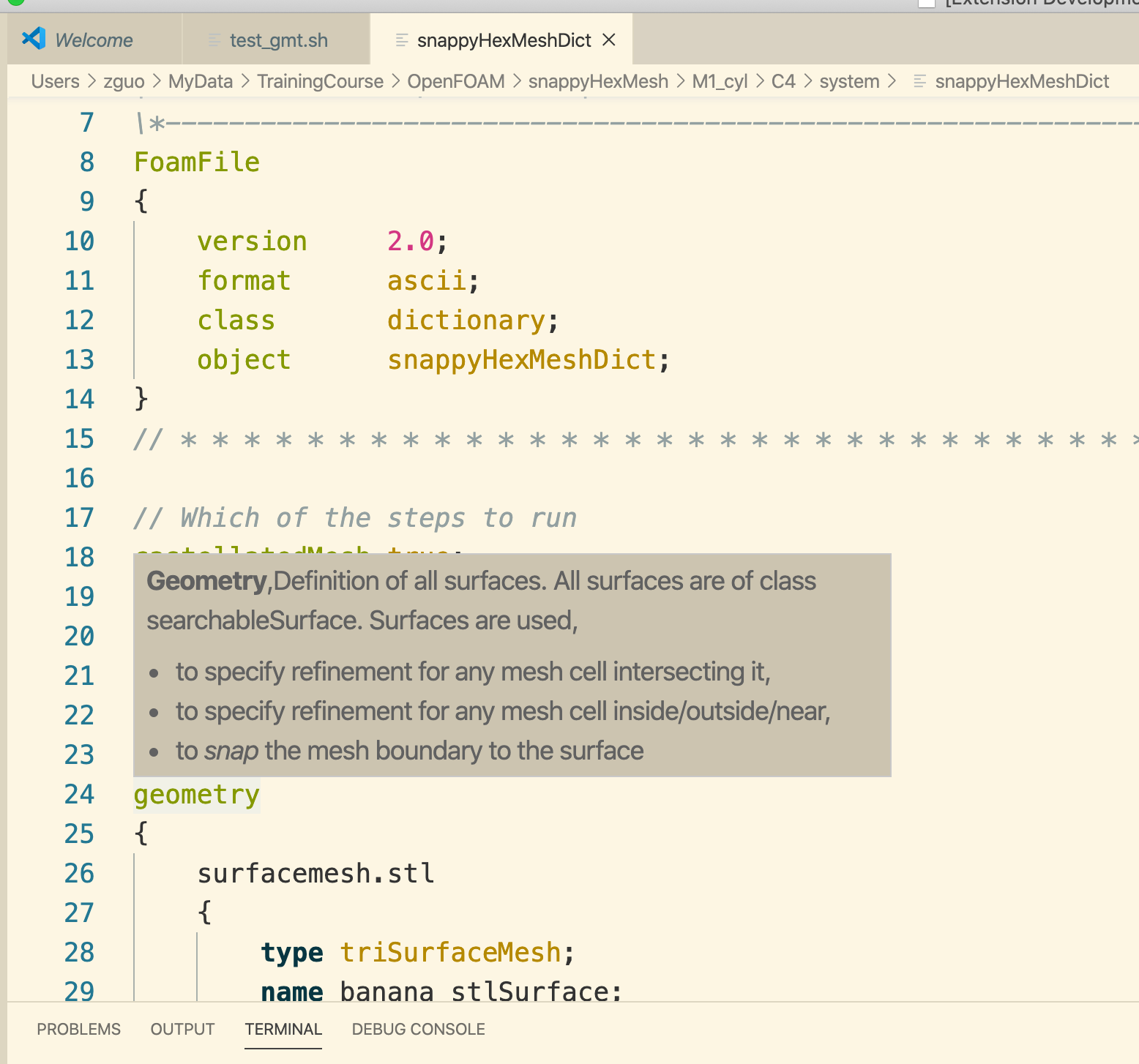Open the system breadcrumb segment
Image resolution: width=1139 pixels, height=1064 pixels.
(849, 81)
